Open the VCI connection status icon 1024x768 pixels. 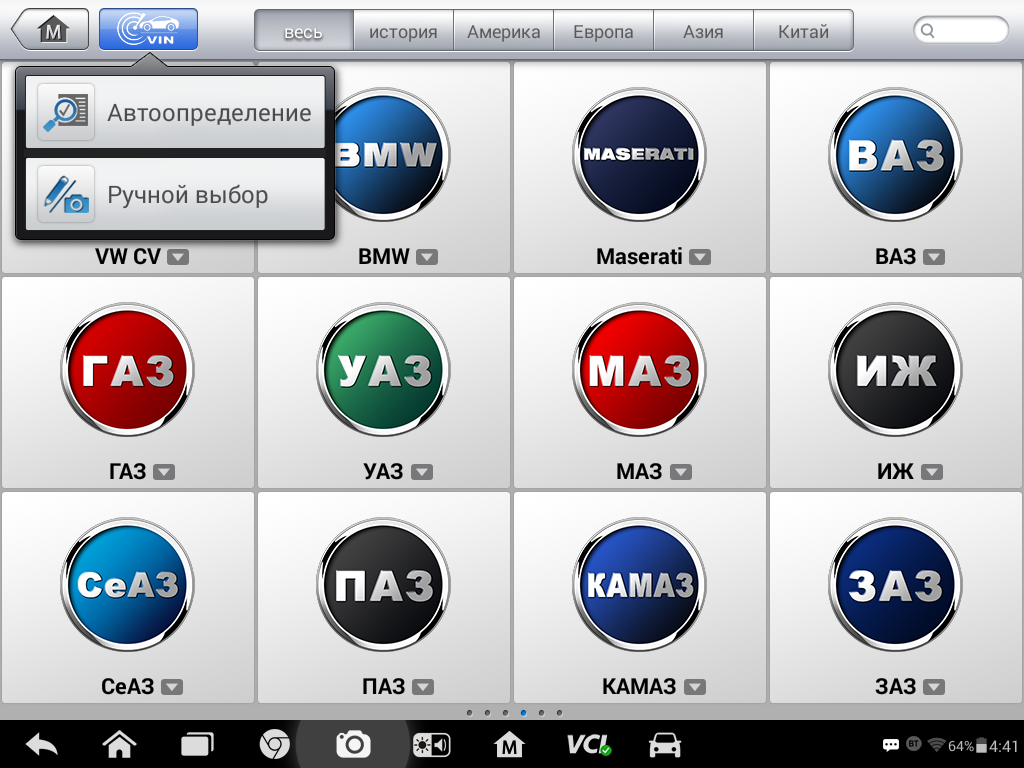click(x=588, y=745)
